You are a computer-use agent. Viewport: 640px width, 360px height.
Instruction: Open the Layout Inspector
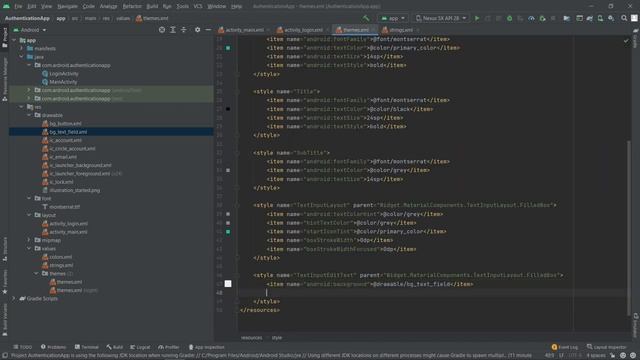(606, 347)
